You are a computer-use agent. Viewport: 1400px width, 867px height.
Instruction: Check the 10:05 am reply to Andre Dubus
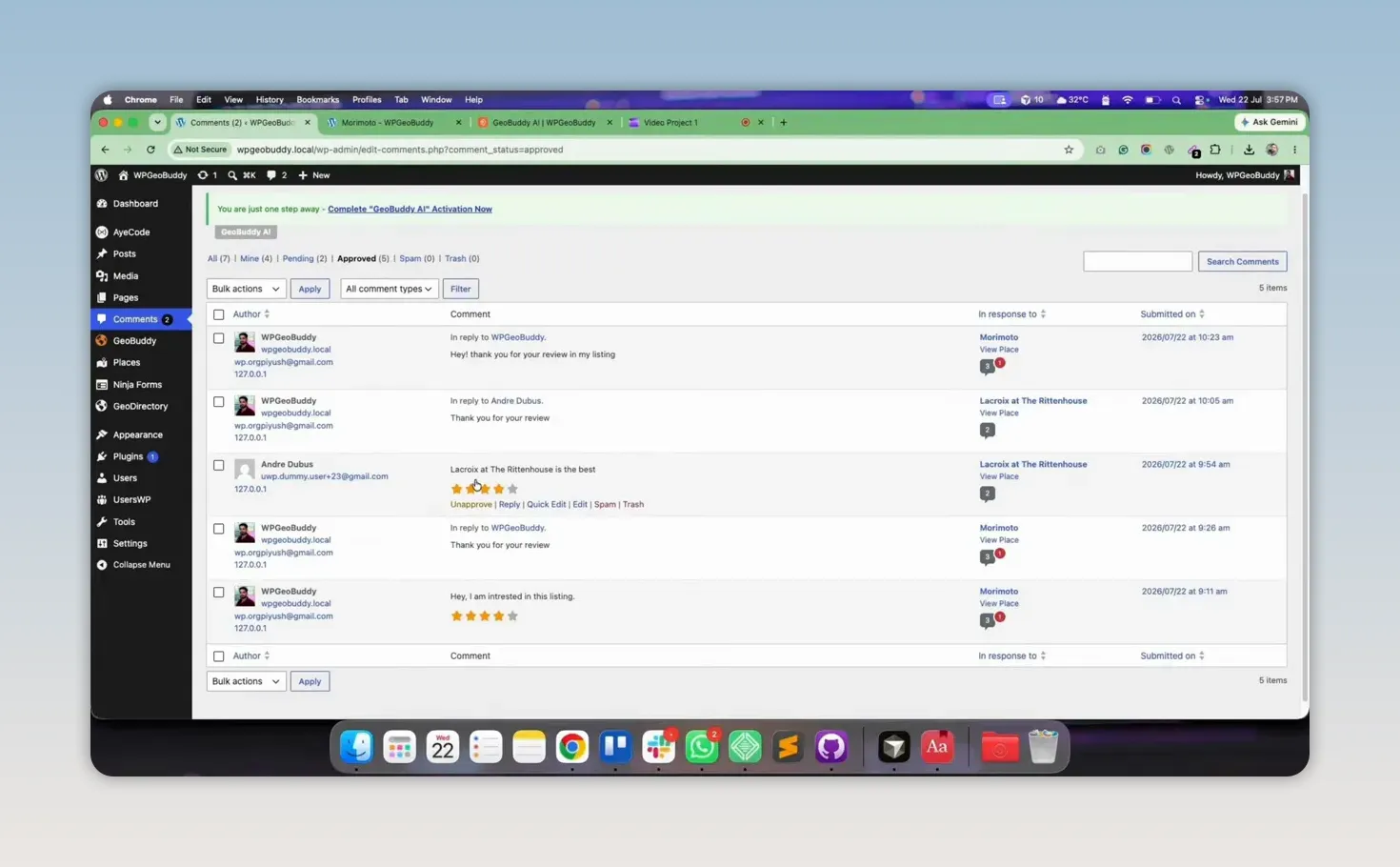(x=219, y=402)
